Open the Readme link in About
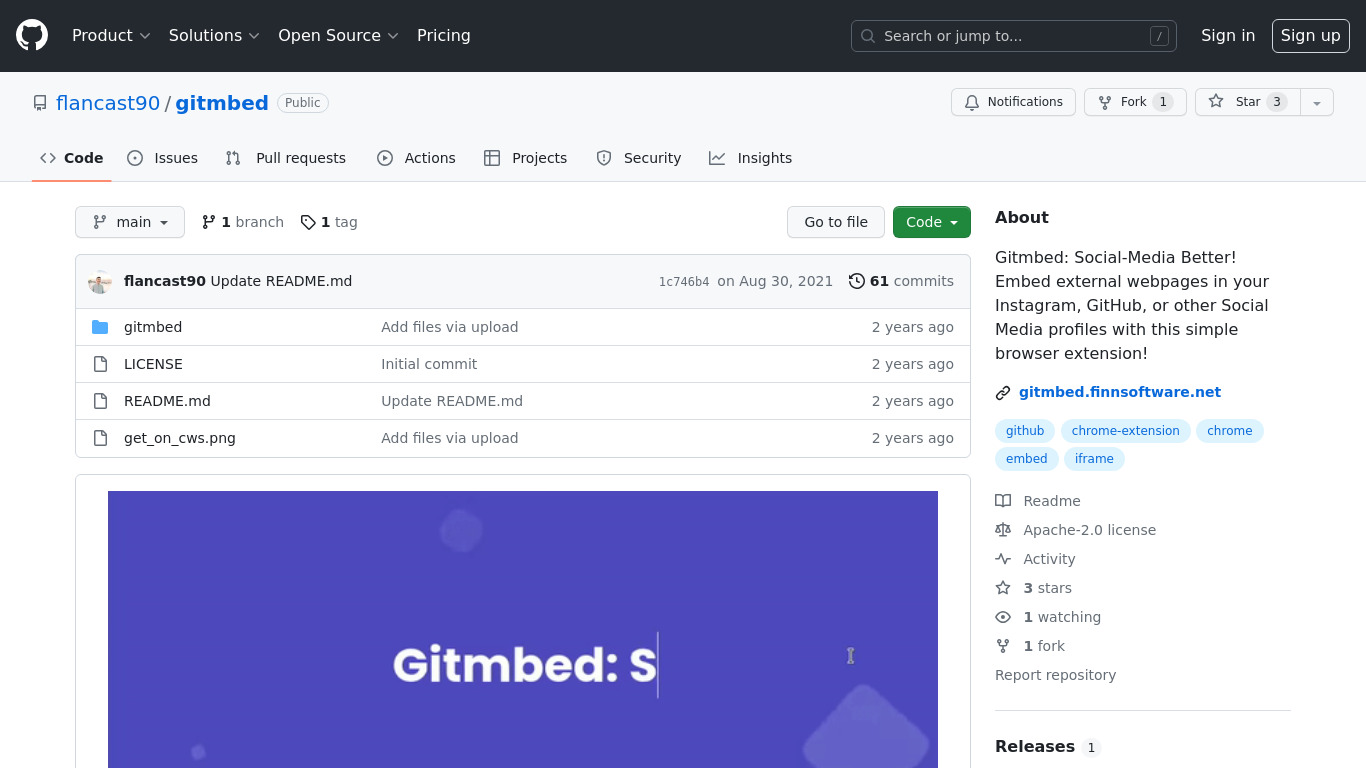The image size is (1366, 768). (1038, 501)
